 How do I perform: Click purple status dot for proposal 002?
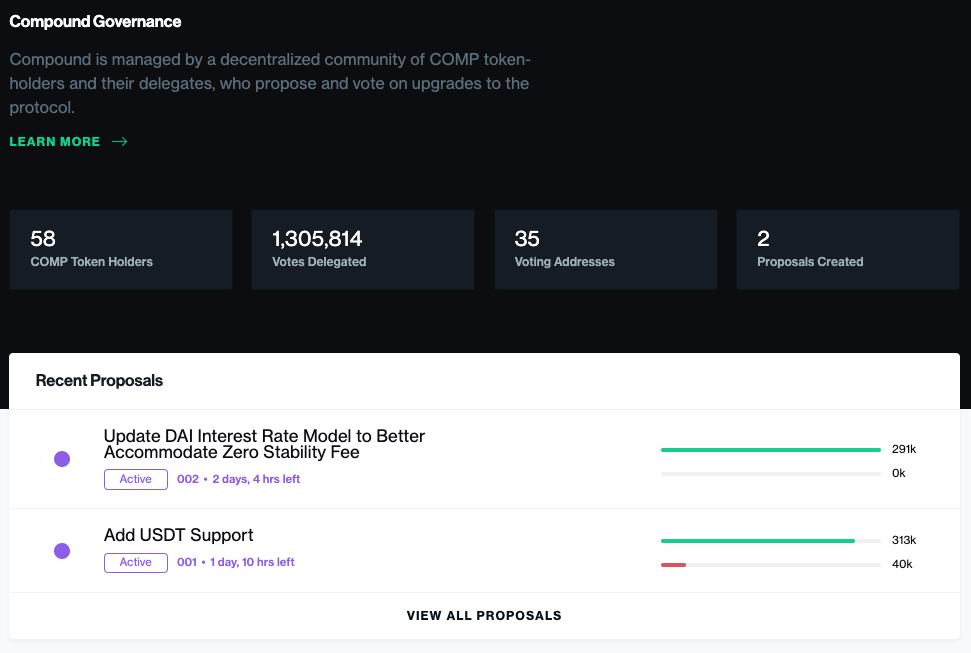click(62, 459)
